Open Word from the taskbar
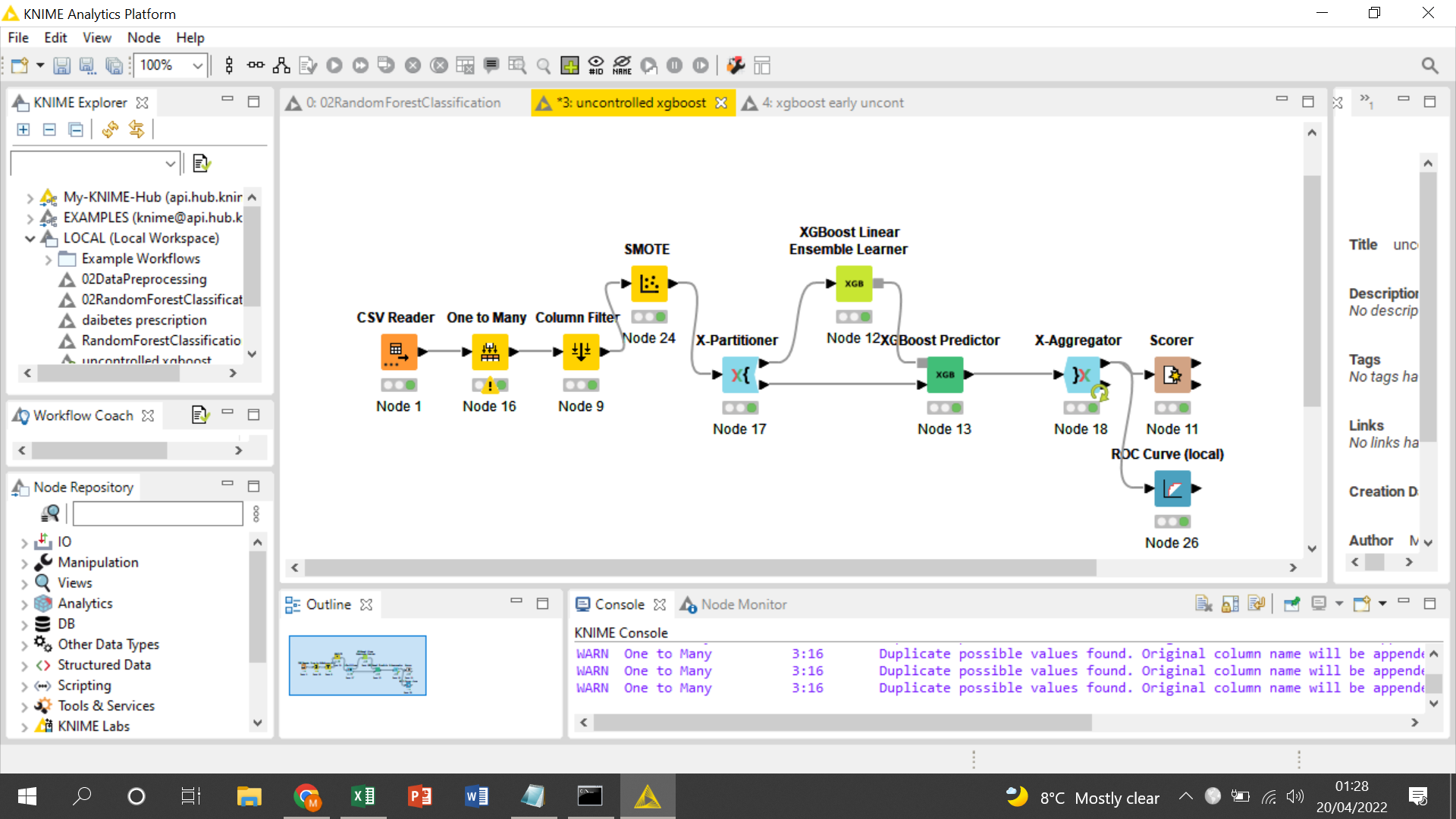The image size is (1456, 819). coord(476,796)
